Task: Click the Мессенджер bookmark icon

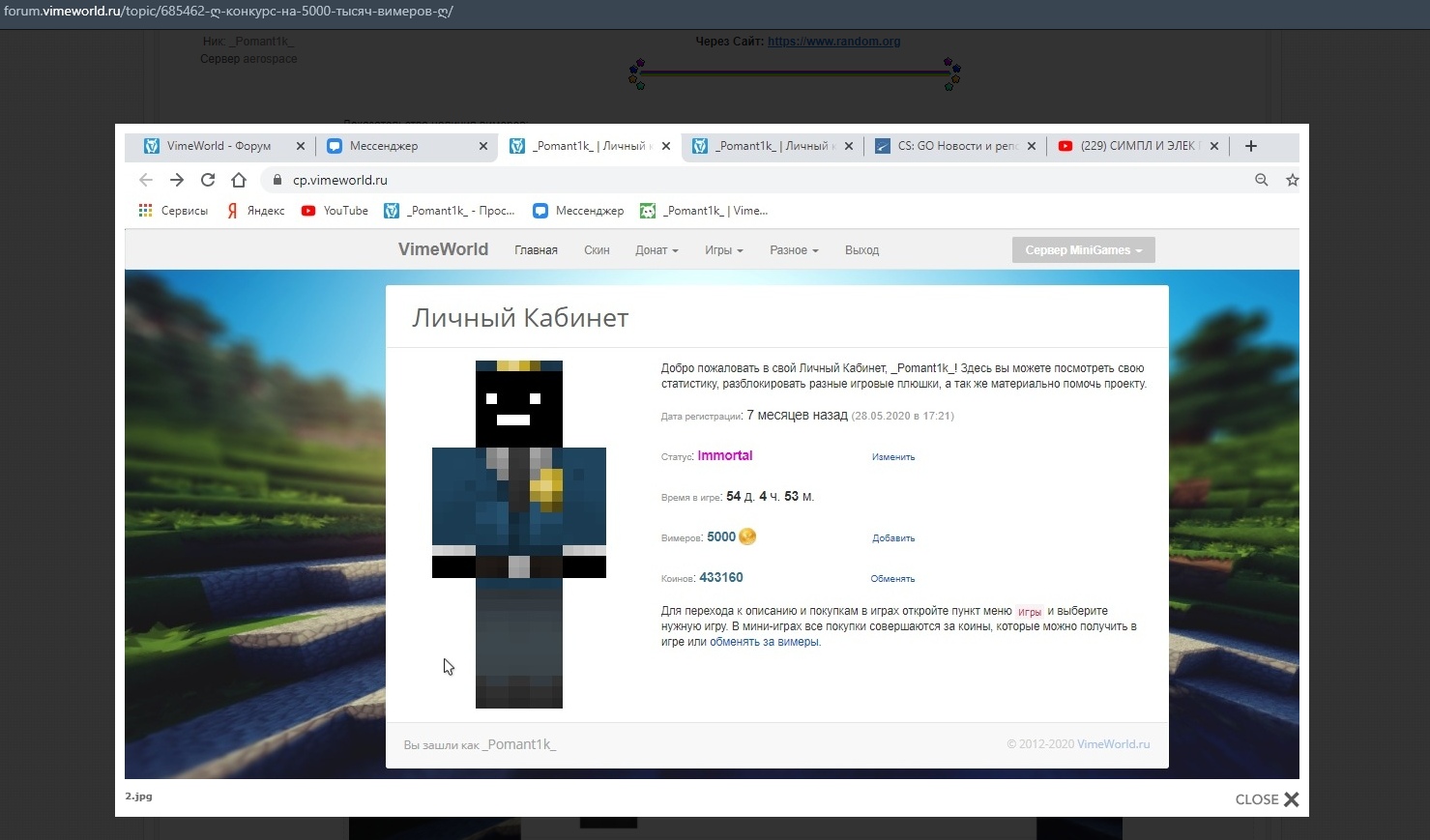Action: 540,211
